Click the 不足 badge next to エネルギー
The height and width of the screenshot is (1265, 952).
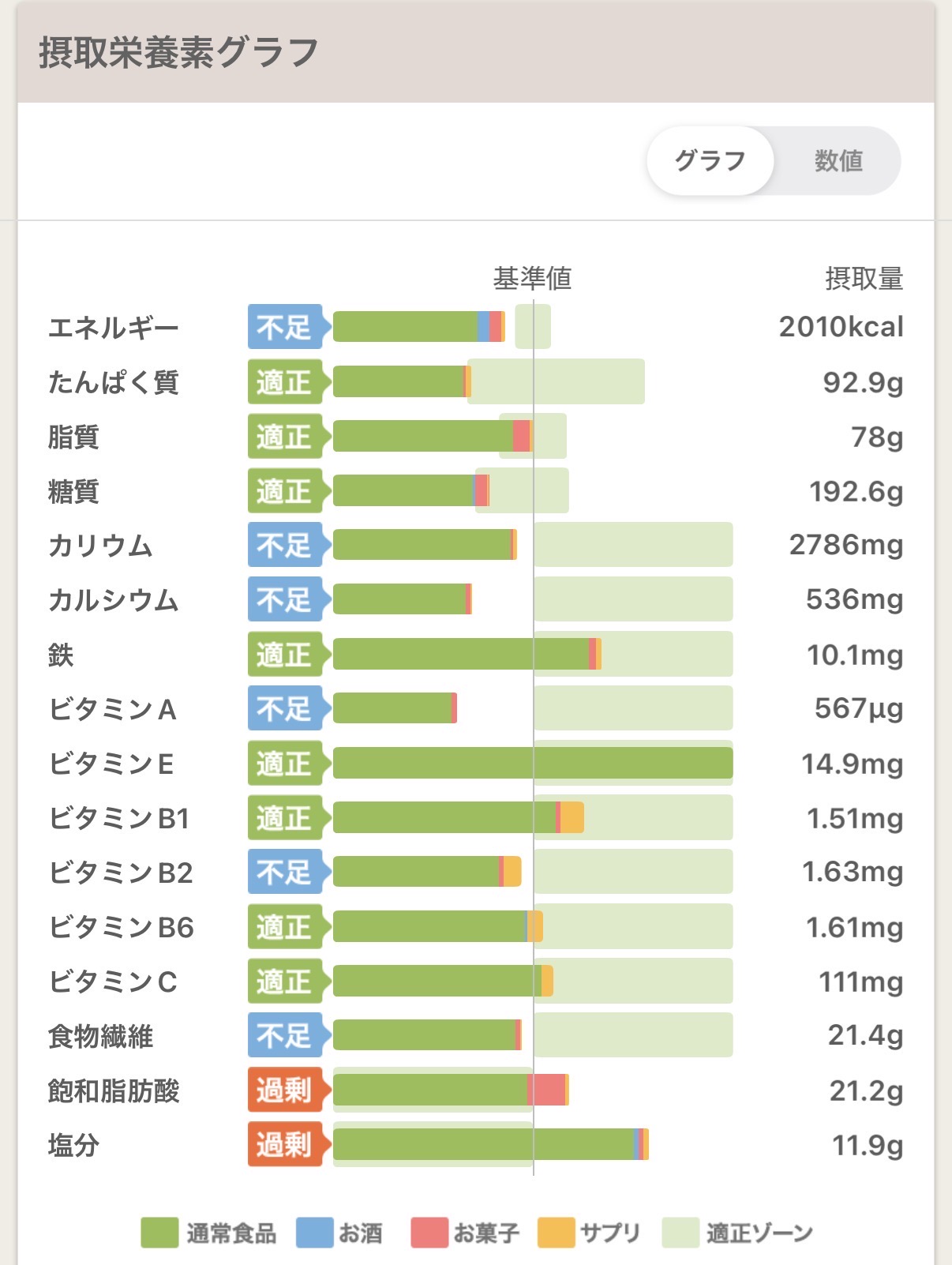(284, 327)
